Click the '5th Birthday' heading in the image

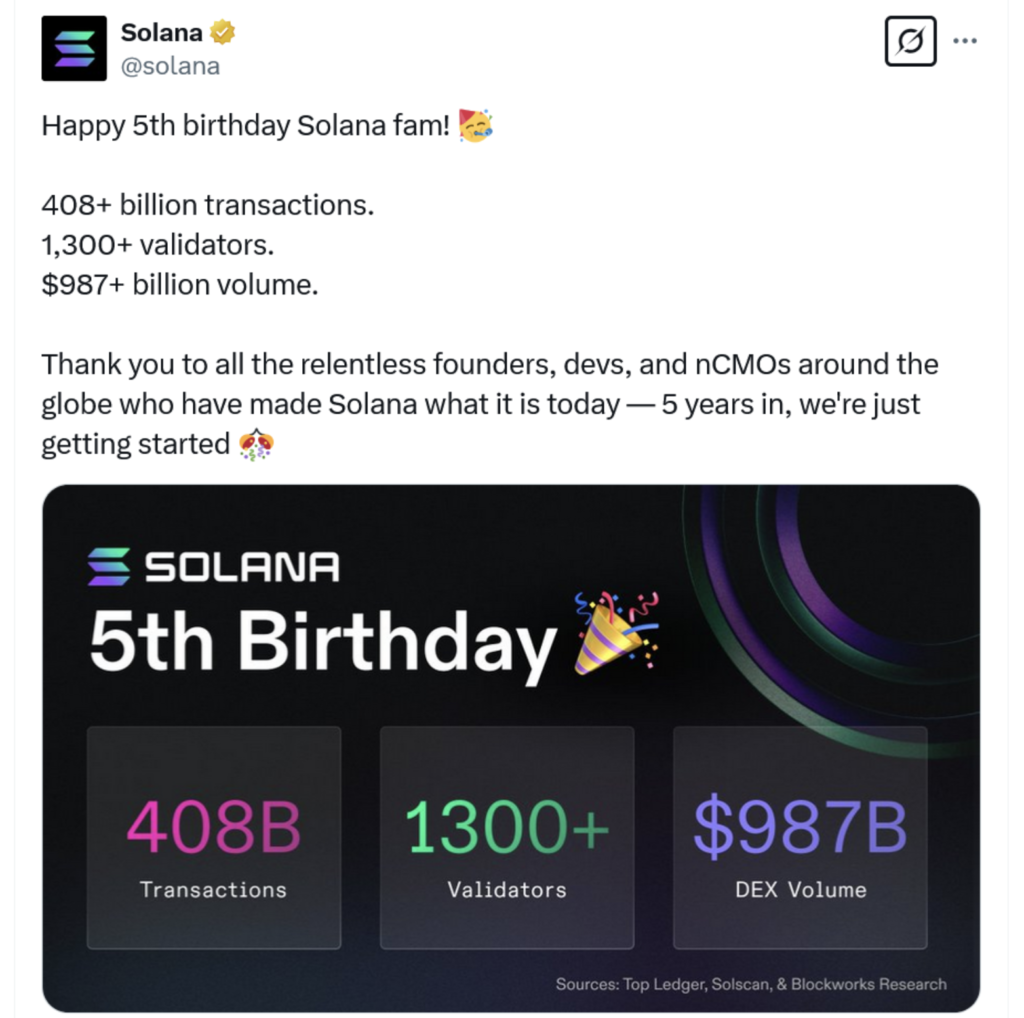click(322, 640)
